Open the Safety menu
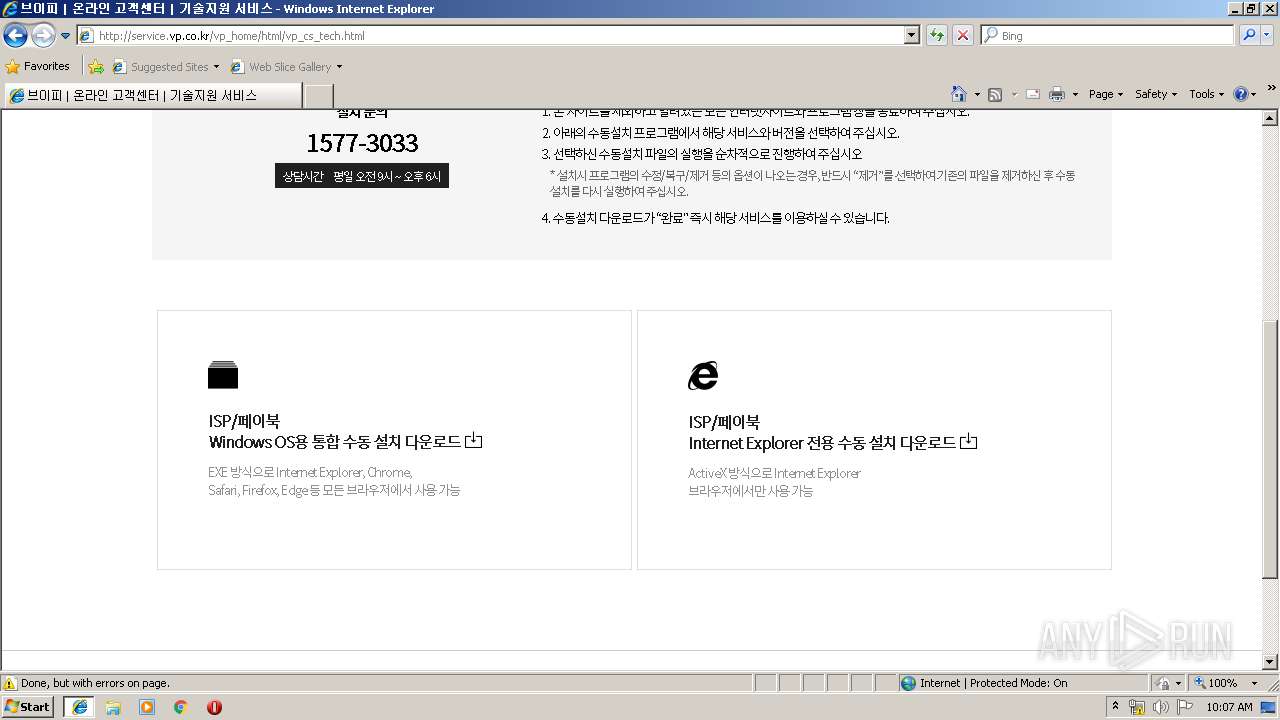The image size is (1280, 720). [x=1156, y=94]
